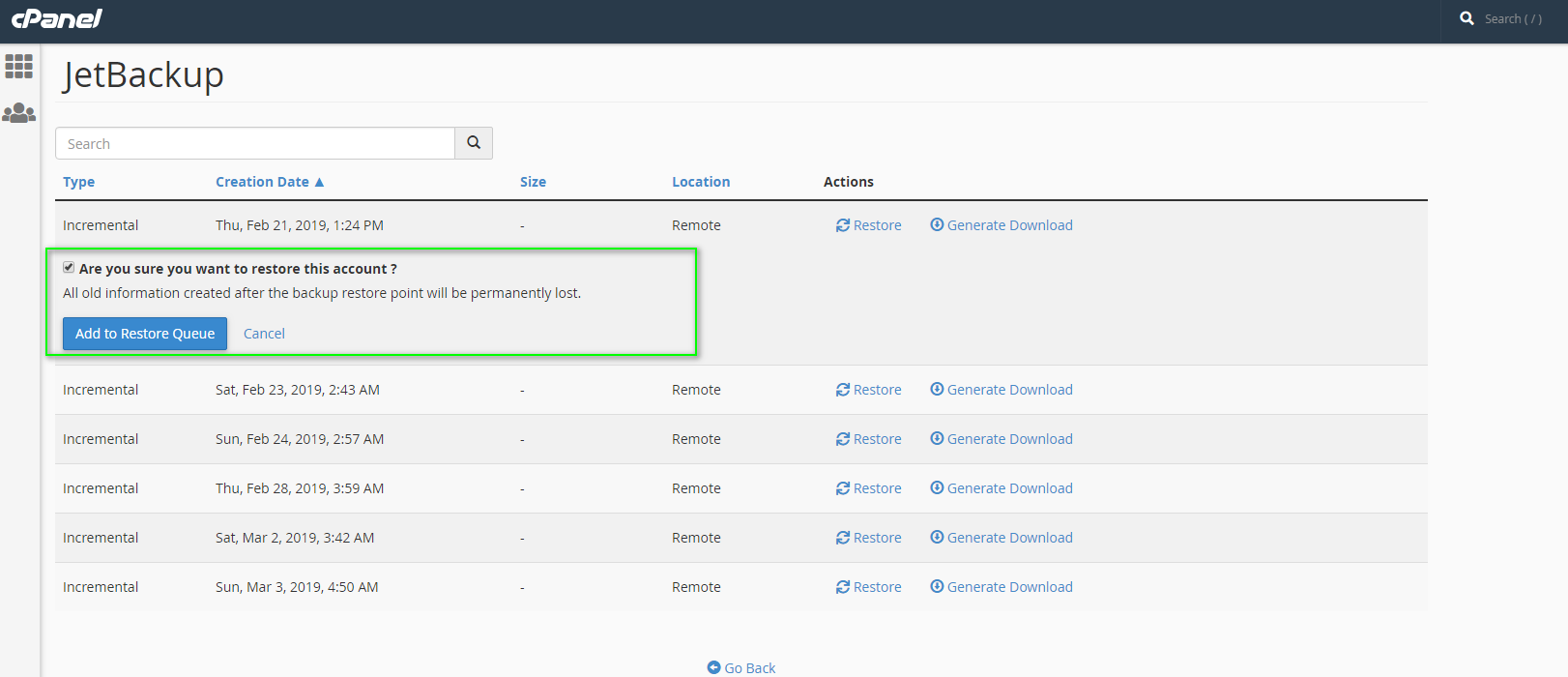Click the top-right search magnifier icon
The image size is (1568, 677).
1466,18
